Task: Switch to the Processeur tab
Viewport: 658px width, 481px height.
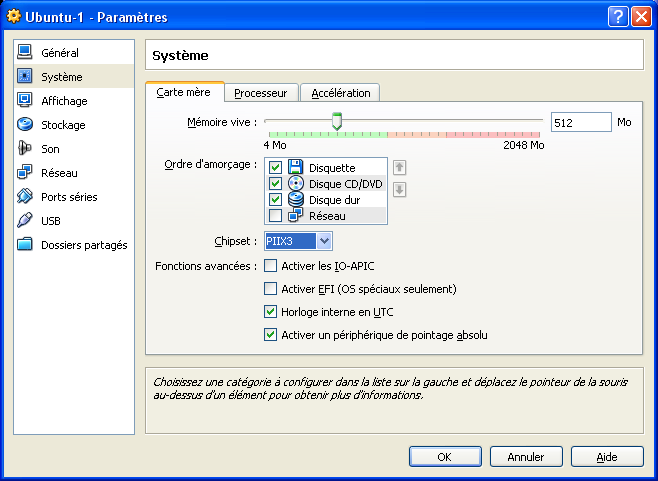Action: click(x=261, y=93)
